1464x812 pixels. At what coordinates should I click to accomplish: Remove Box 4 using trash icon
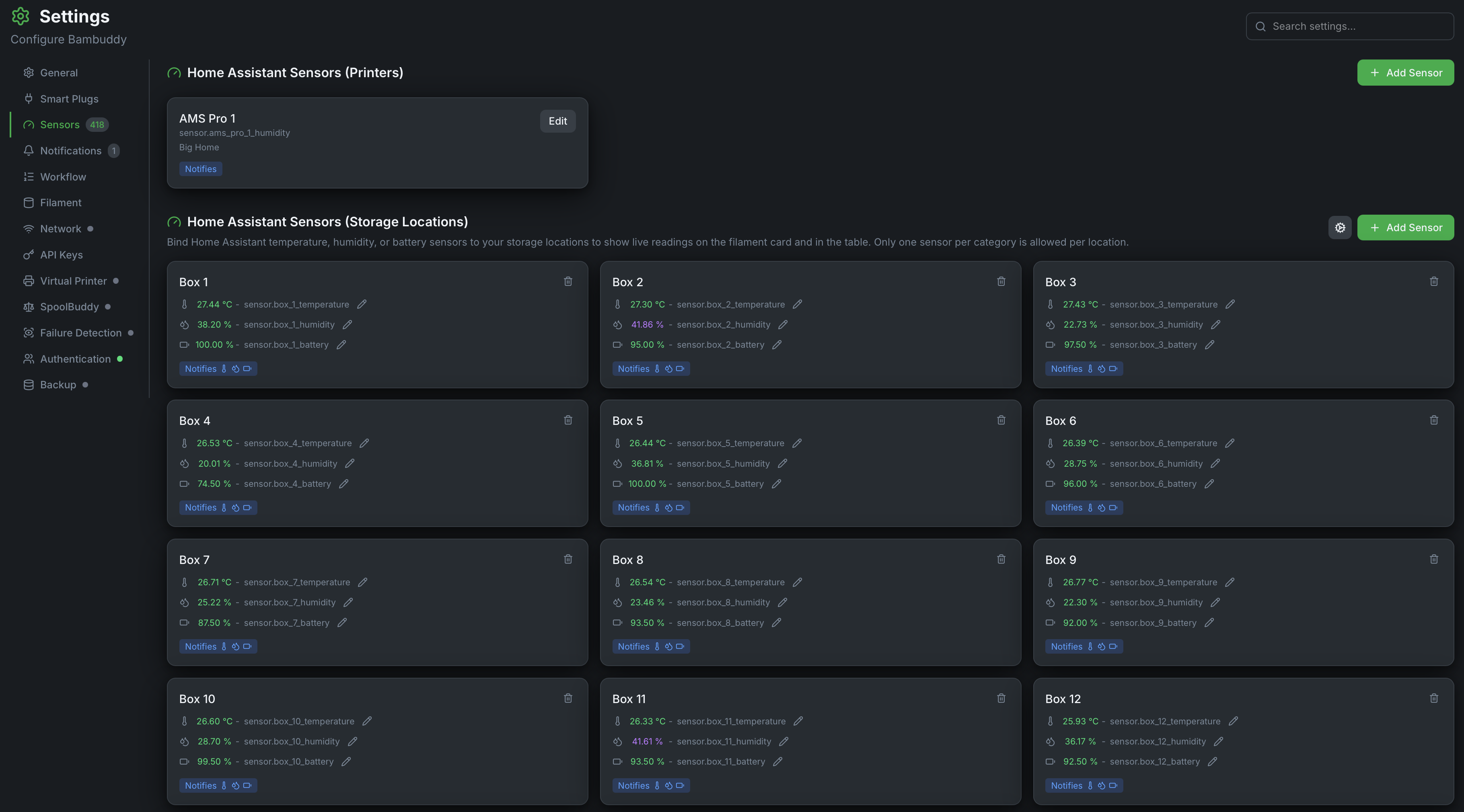pos(568,420)
